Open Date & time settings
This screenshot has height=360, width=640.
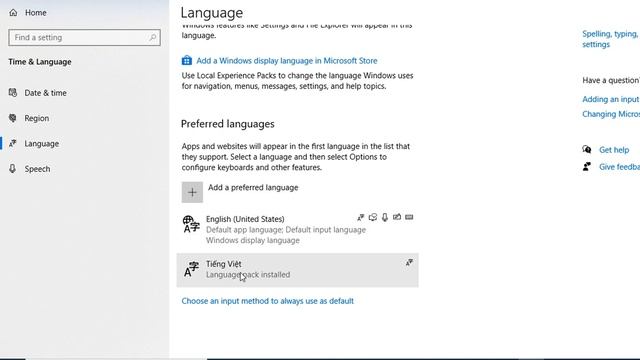[x=45, y=93]
